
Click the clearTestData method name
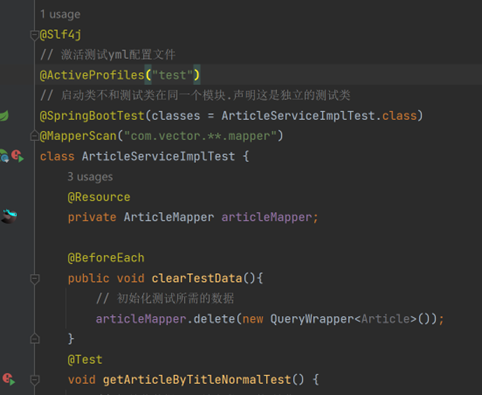197,278
